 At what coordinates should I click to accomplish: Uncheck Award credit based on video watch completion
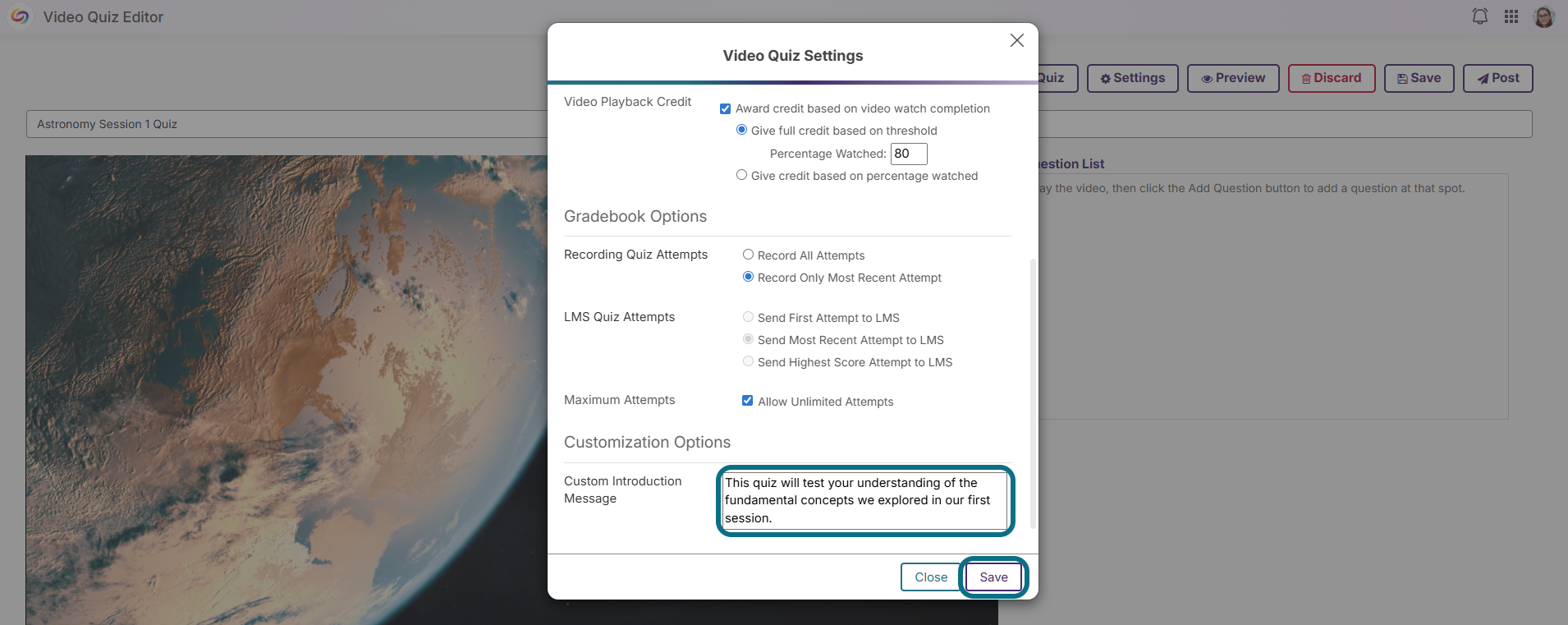pyautogui.click(x=725, y=108)
